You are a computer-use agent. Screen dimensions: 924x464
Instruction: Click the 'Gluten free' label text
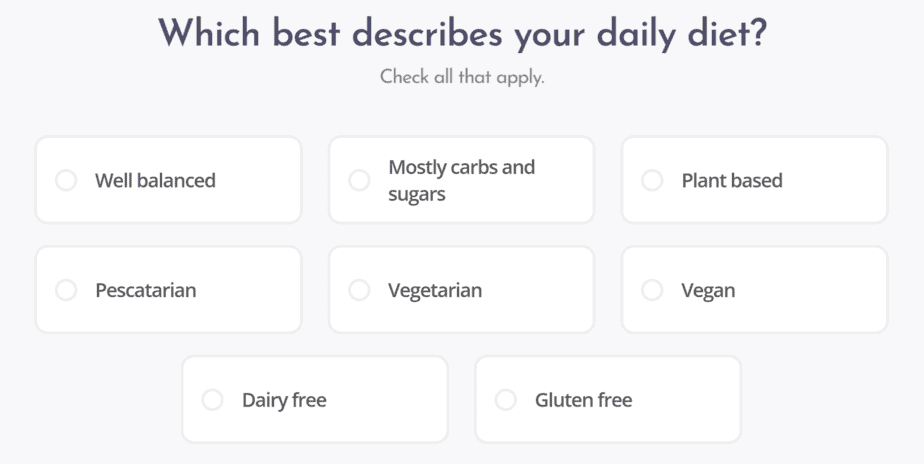point(583,400)
